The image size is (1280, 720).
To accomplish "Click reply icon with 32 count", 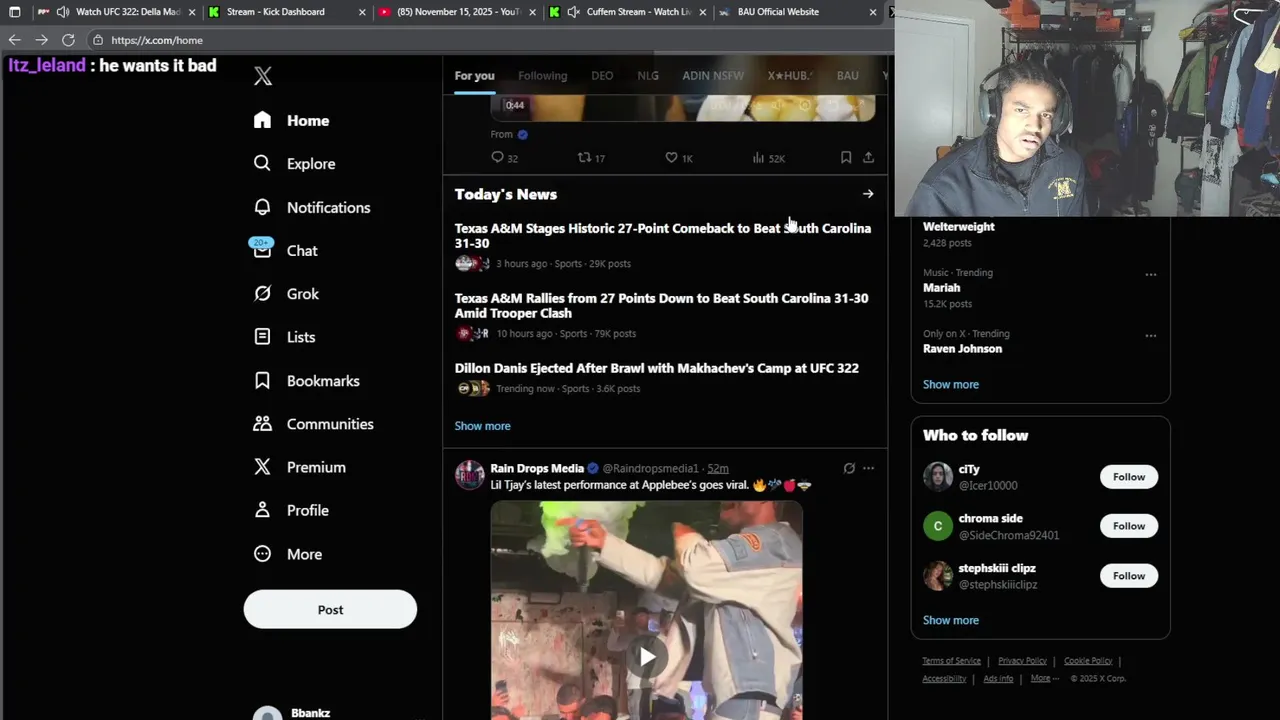I will [x=497, y=157].
